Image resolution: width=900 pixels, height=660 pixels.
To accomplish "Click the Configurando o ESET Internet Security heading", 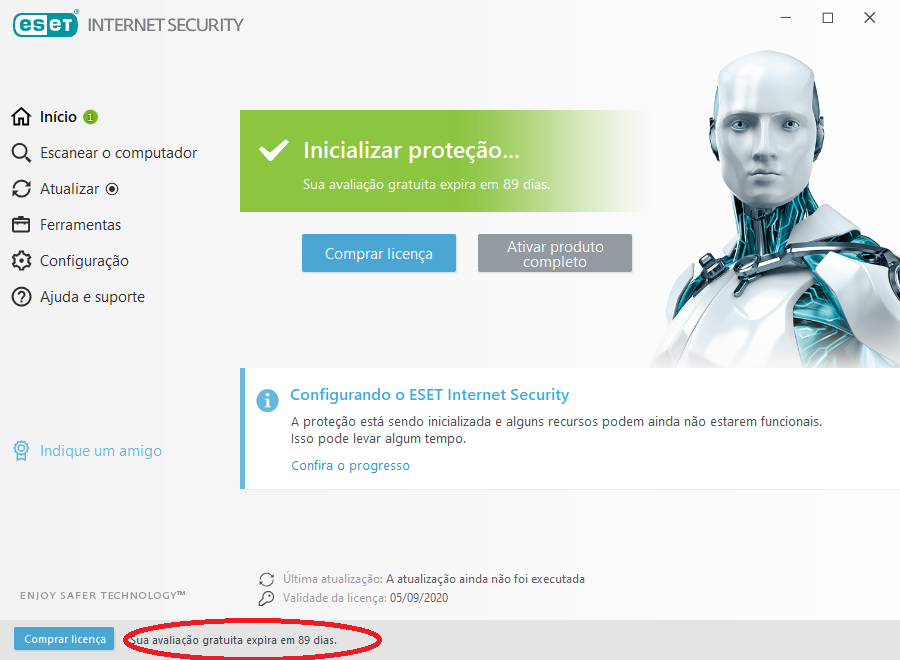I will coord(429,395).
